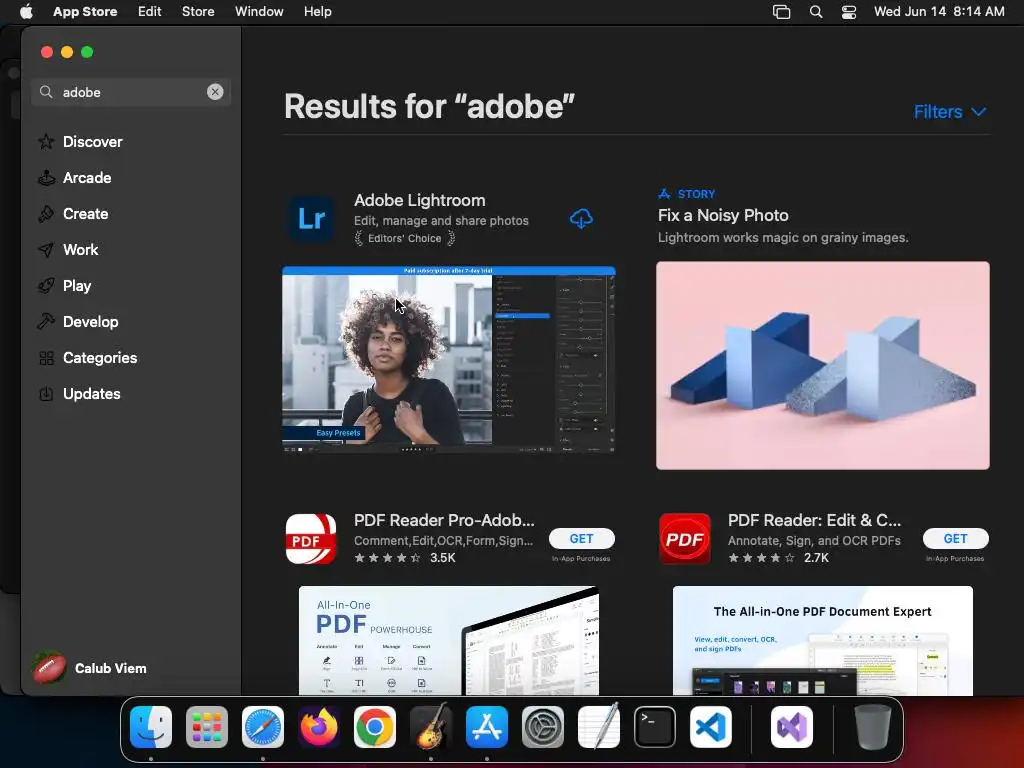This screenshot has width=1024, height=768.
Task: Click the Updates download icon
Action: click(x=46, y=394)
